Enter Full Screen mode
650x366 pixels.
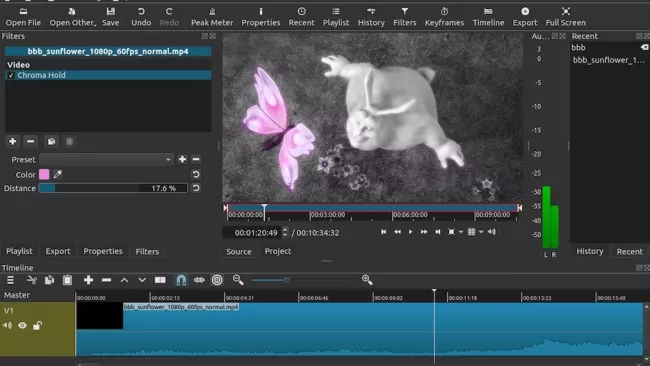[565, 17]
